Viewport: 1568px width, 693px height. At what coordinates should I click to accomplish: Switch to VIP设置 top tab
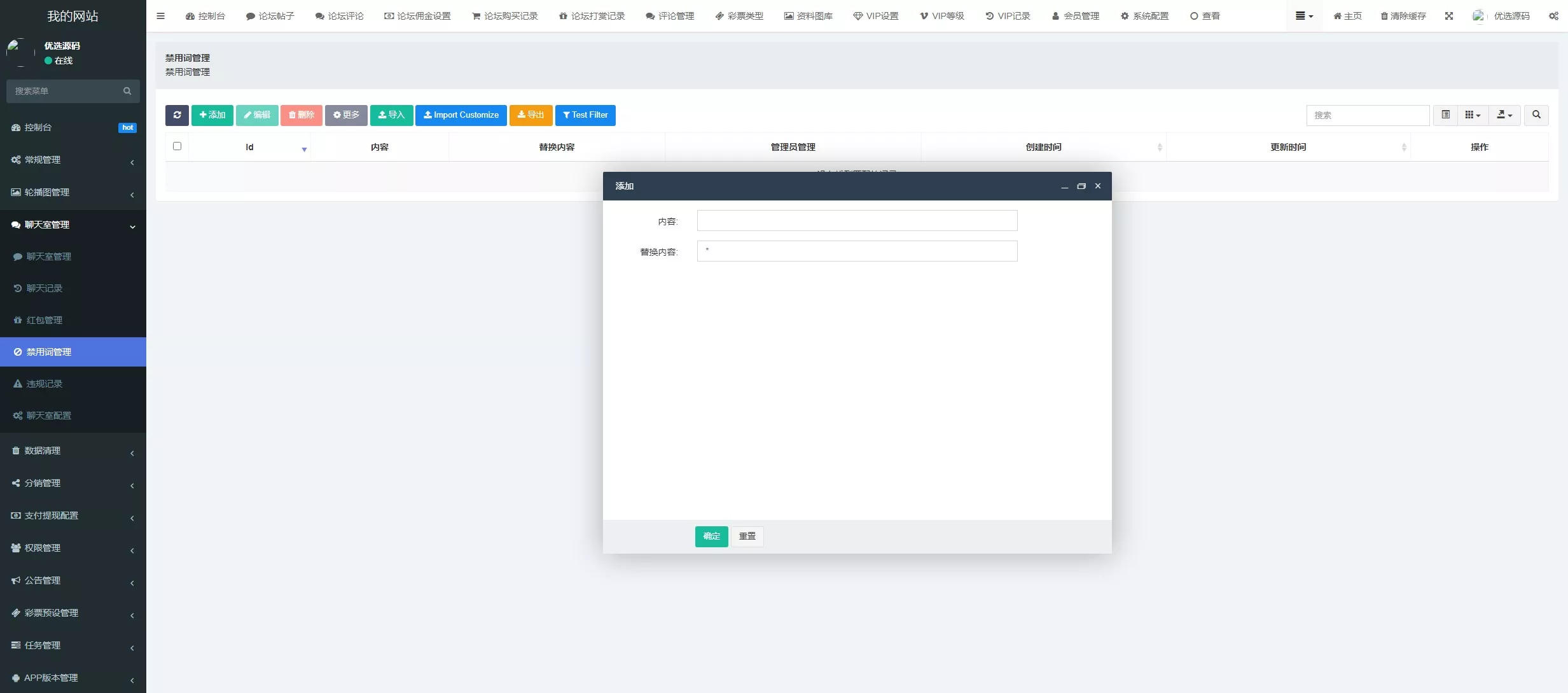876,16
